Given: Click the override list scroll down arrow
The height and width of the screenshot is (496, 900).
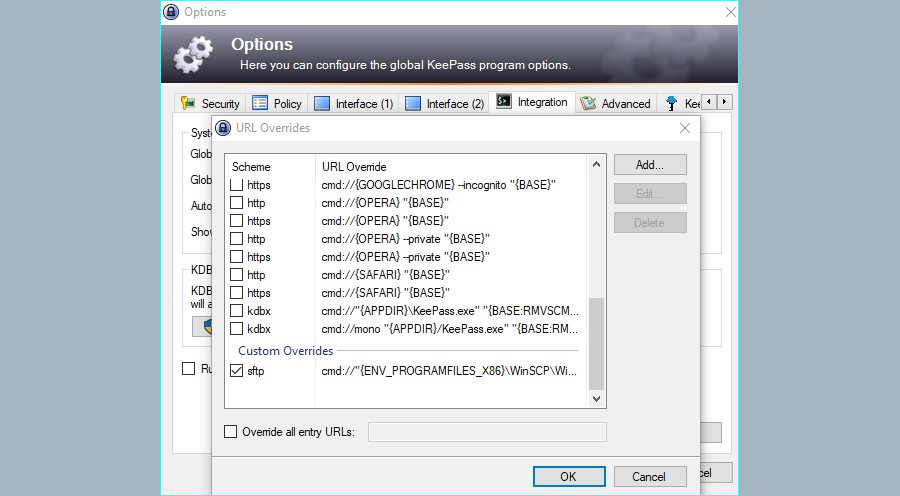Looking at the screenshot, I should click(596, 398).
